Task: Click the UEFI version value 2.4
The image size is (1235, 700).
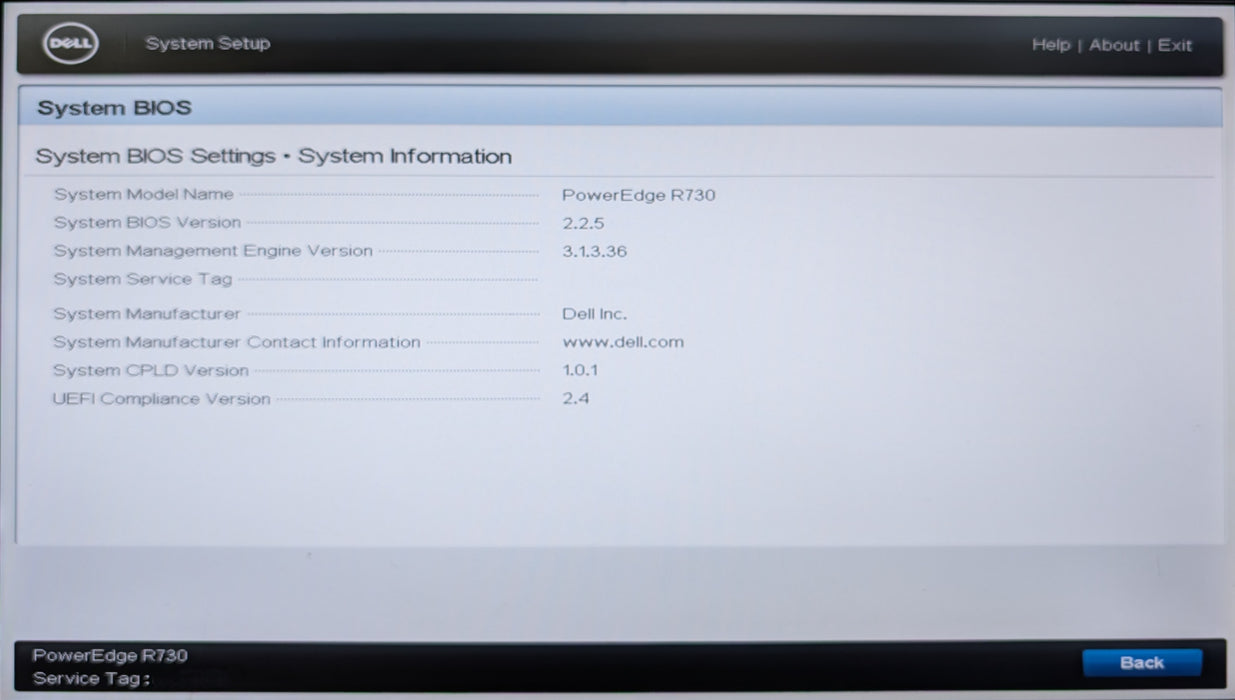Action: click(575, 399)
